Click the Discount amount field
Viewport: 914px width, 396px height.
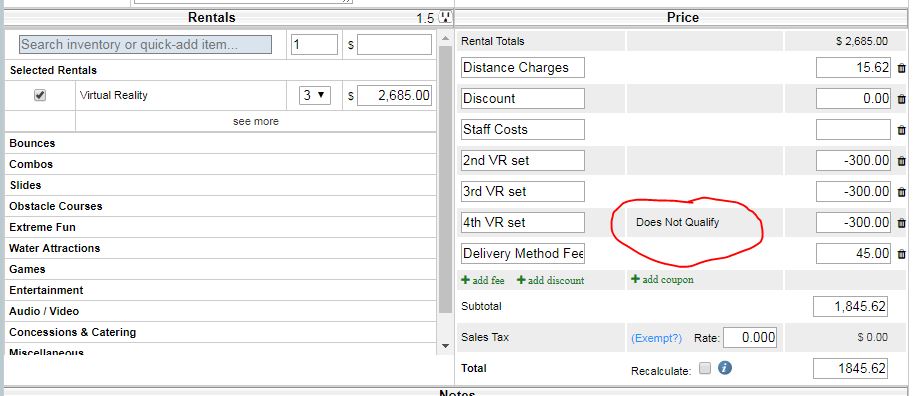point(853,99)
